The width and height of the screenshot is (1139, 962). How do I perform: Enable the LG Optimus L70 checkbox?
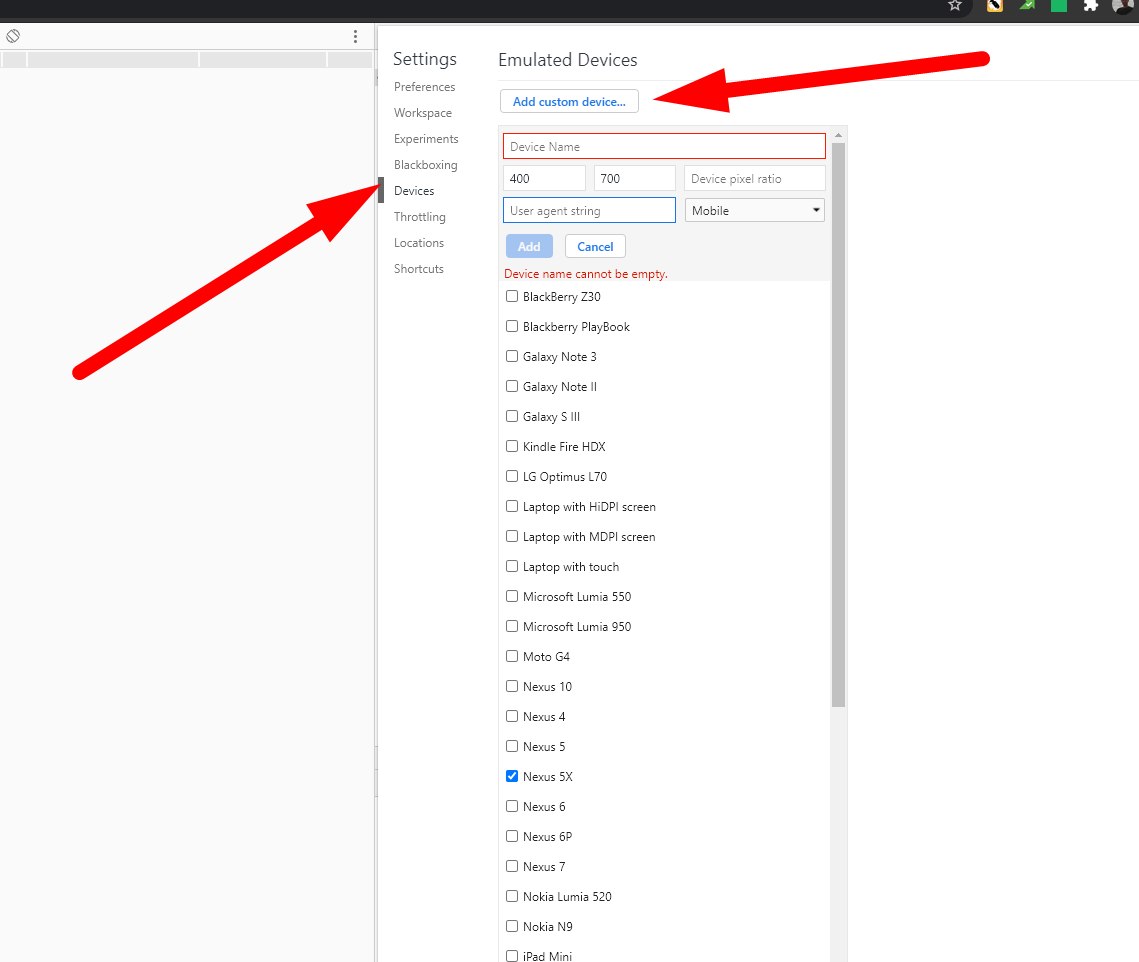[512, 476]
